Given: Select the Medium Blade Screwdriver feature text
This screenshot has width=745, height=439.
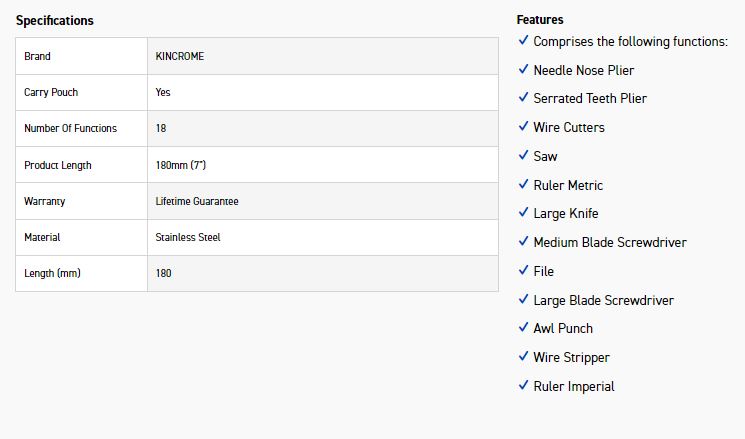Looking at the screenshot, I should coord(610,242).
